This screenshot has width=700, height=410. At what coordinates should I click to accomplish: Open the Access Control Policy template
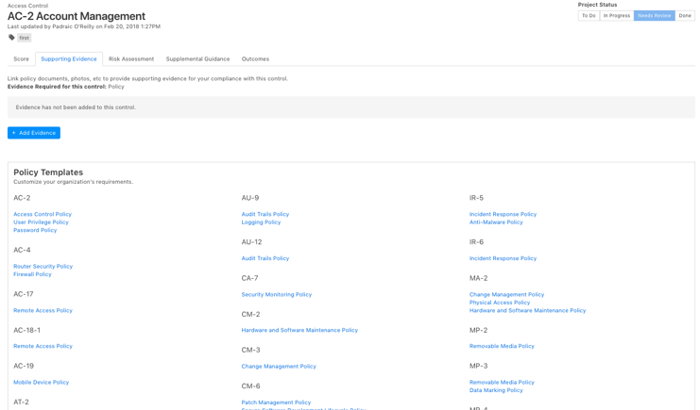click(42, 214)
